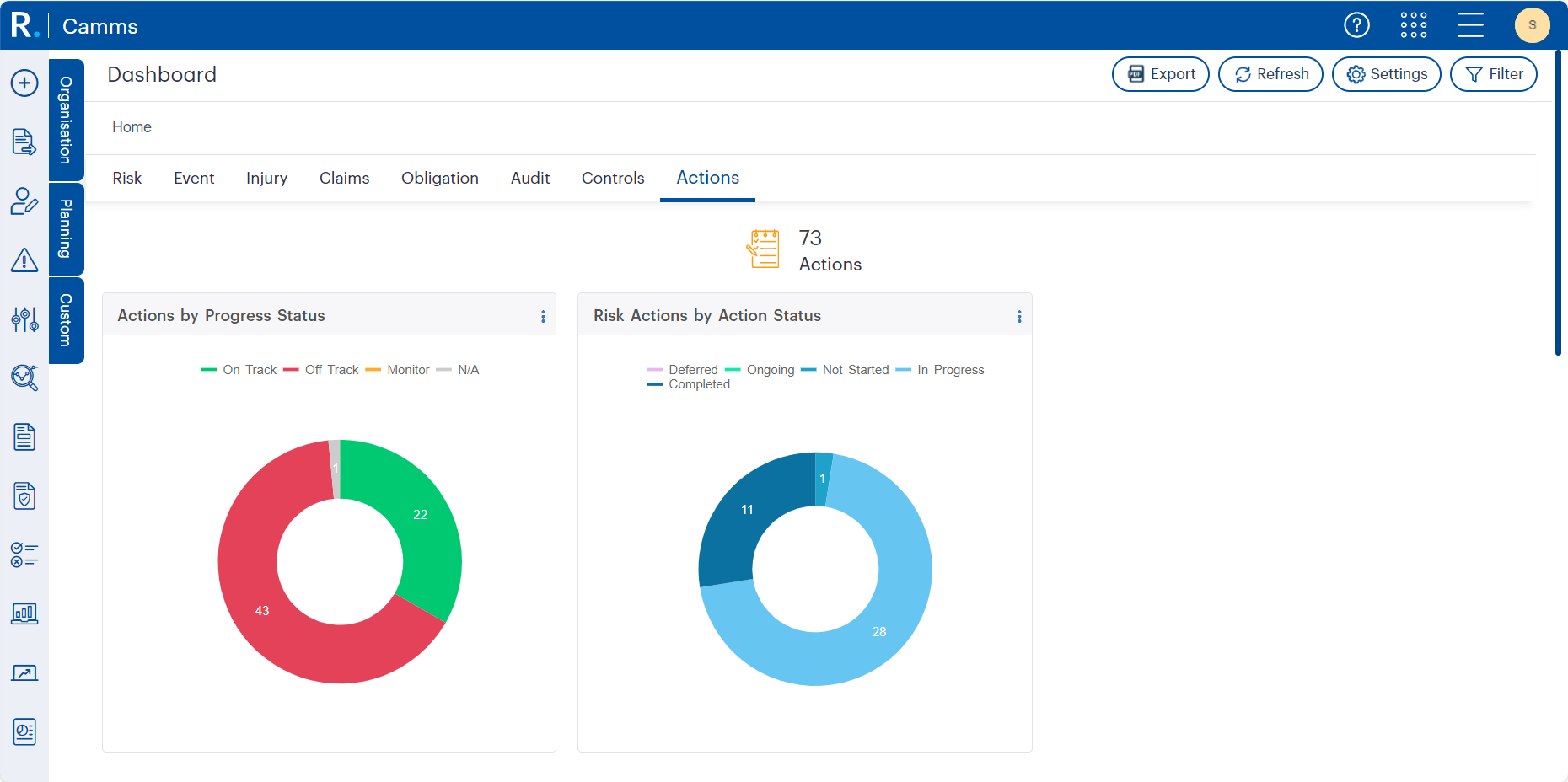
Task: Toggle the Ongoing legend item
Action: [x=760, y=370]
